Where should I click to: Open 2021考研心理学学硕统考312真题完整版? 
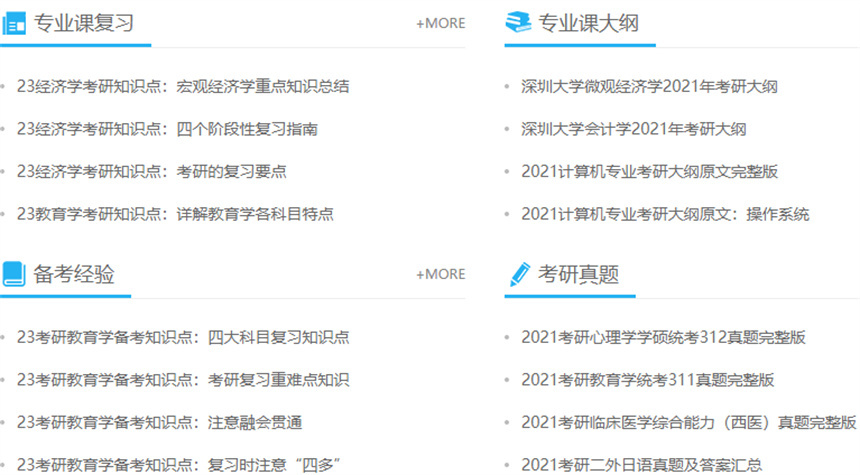tap(663, 338)
